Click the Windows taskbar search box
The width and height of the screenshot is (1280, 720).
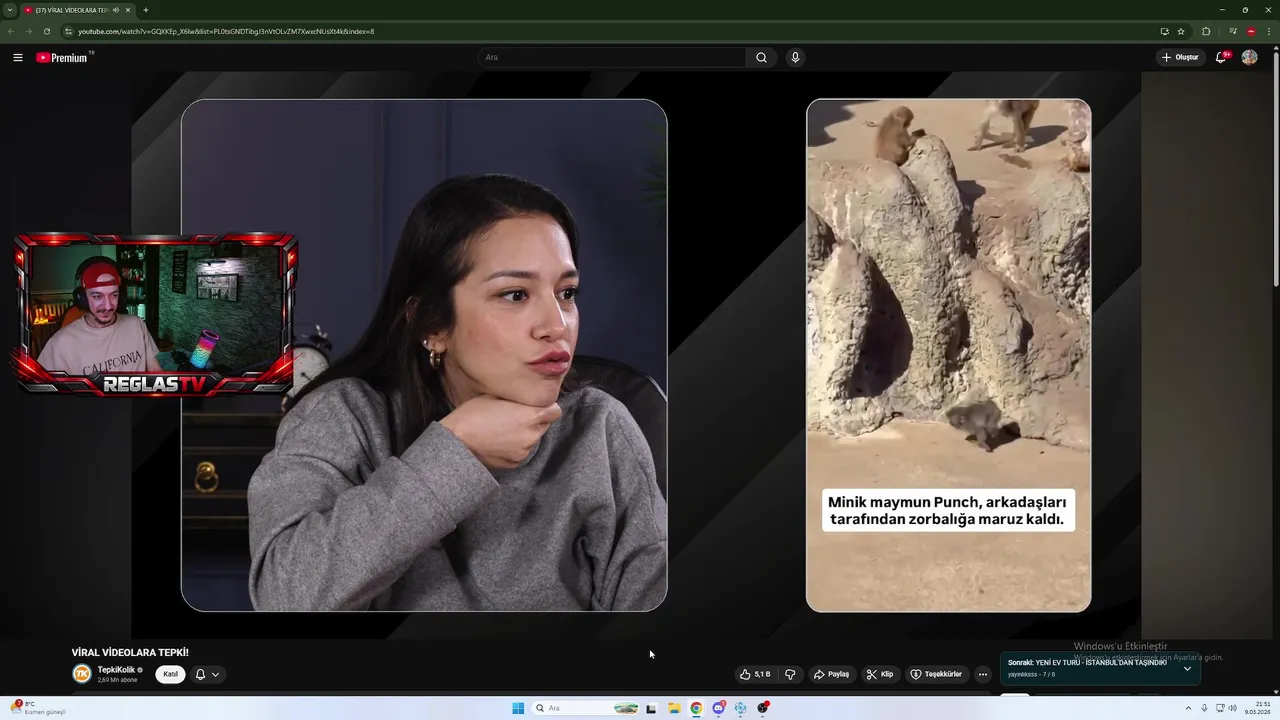pos(587,708)
